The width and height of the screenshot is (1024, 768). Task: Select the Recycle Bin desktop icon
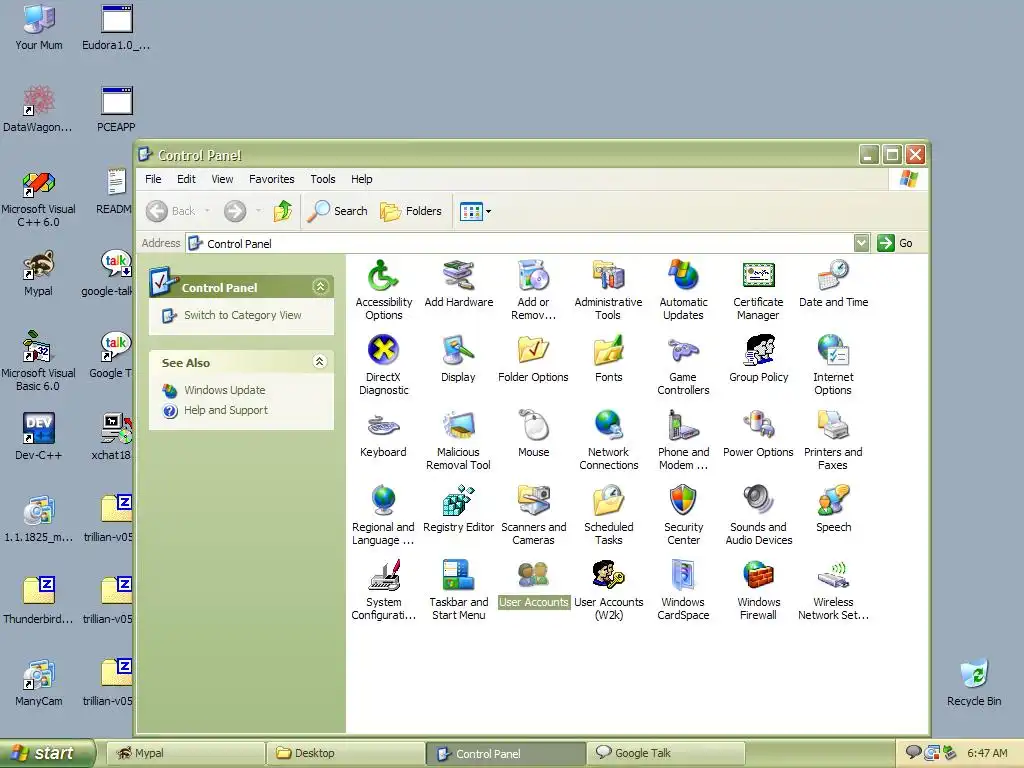[x=974, y=683]
